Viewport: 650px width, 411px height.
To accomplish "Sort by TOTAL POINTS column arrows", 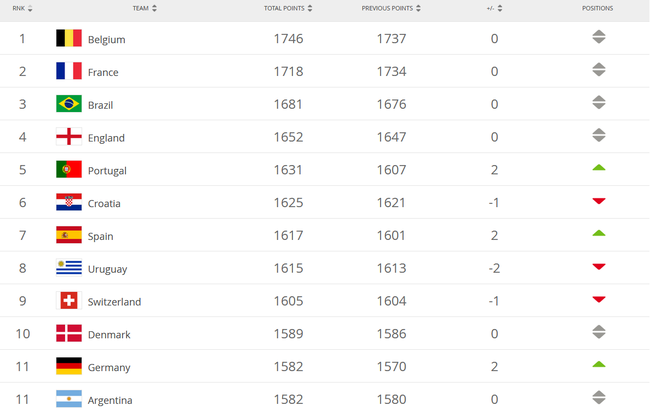I will point(310,8).
